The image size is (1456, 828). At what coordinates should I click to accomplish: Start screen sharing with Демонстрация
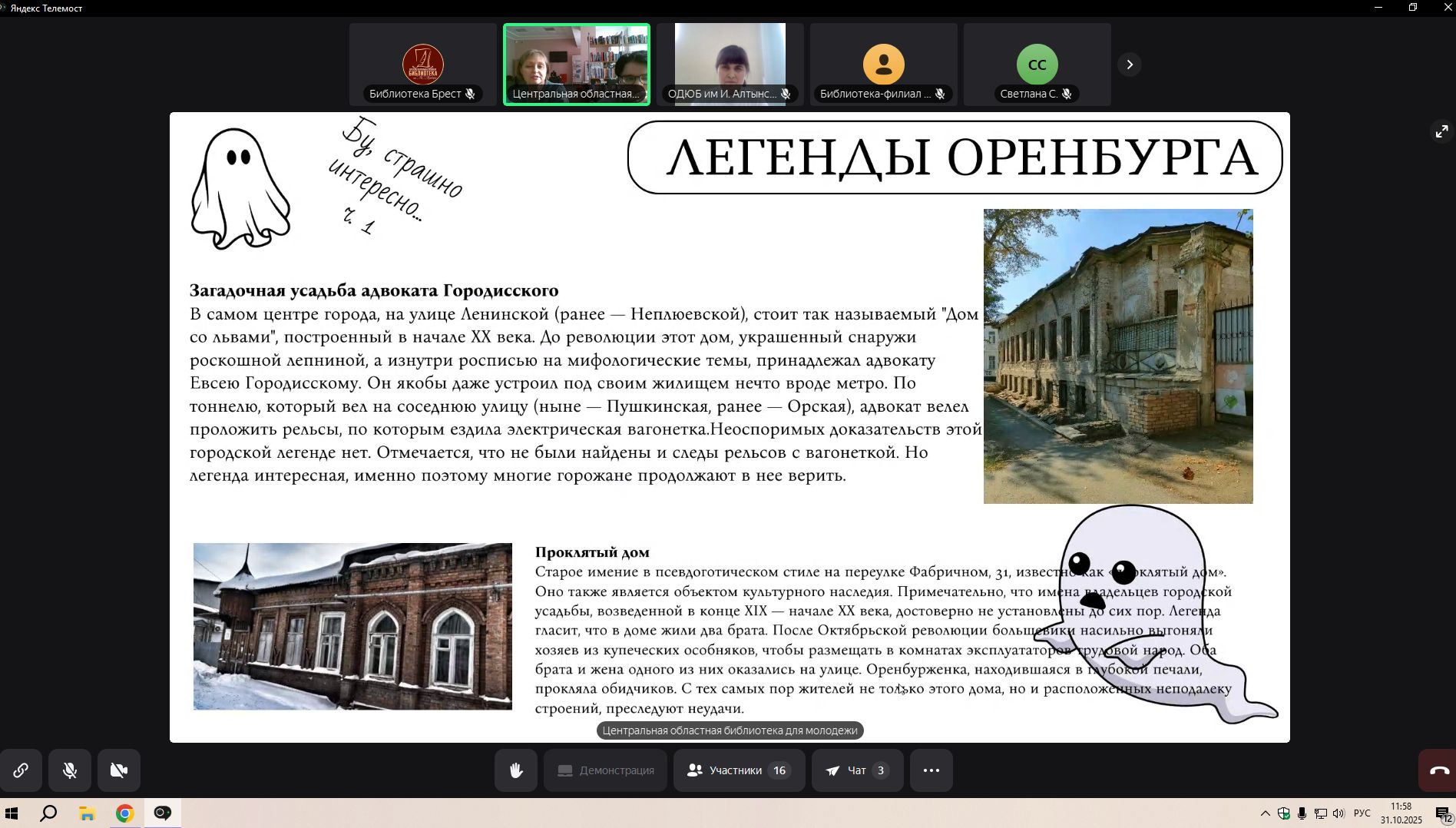coord(606,770)
